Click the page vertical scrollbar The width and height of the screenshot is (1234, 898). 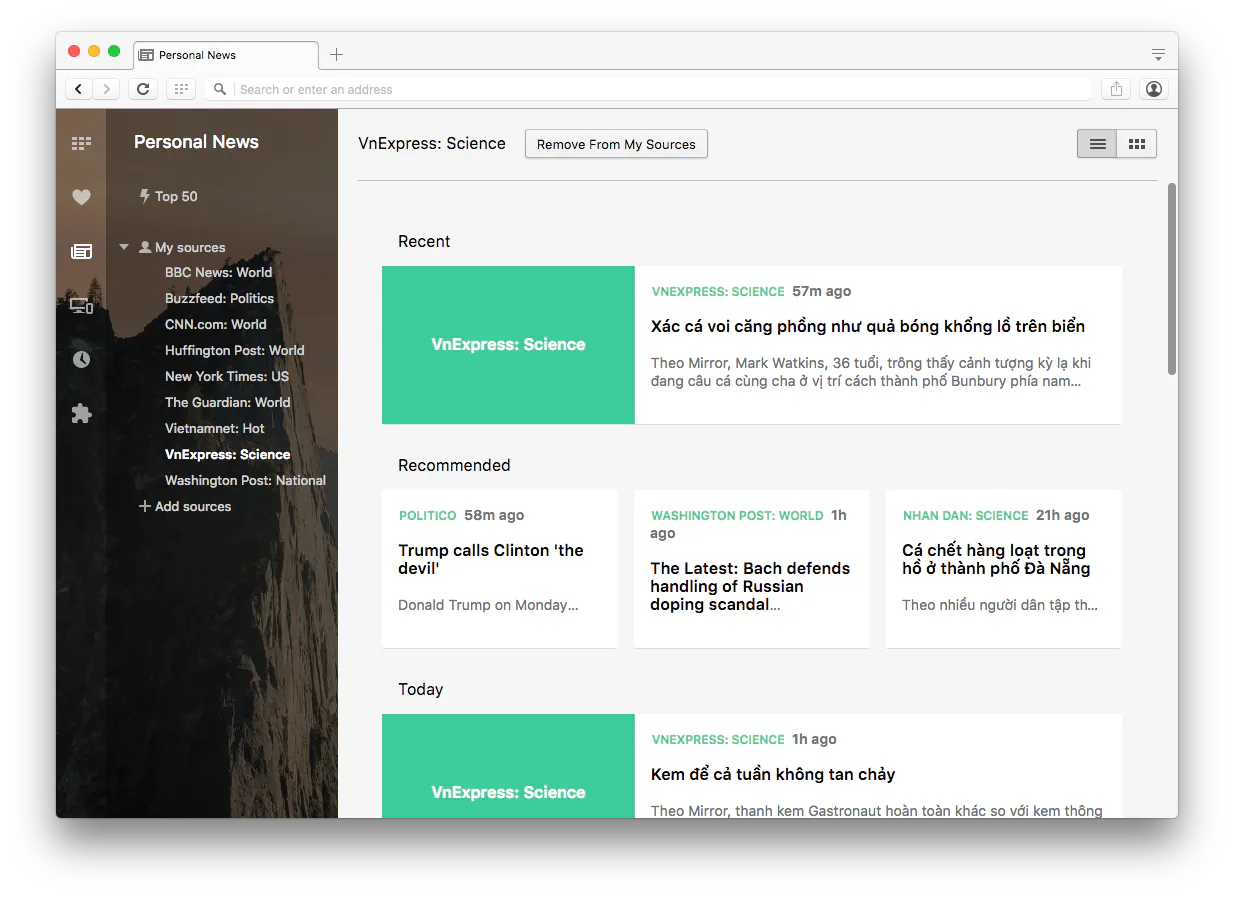point(1172,279)
